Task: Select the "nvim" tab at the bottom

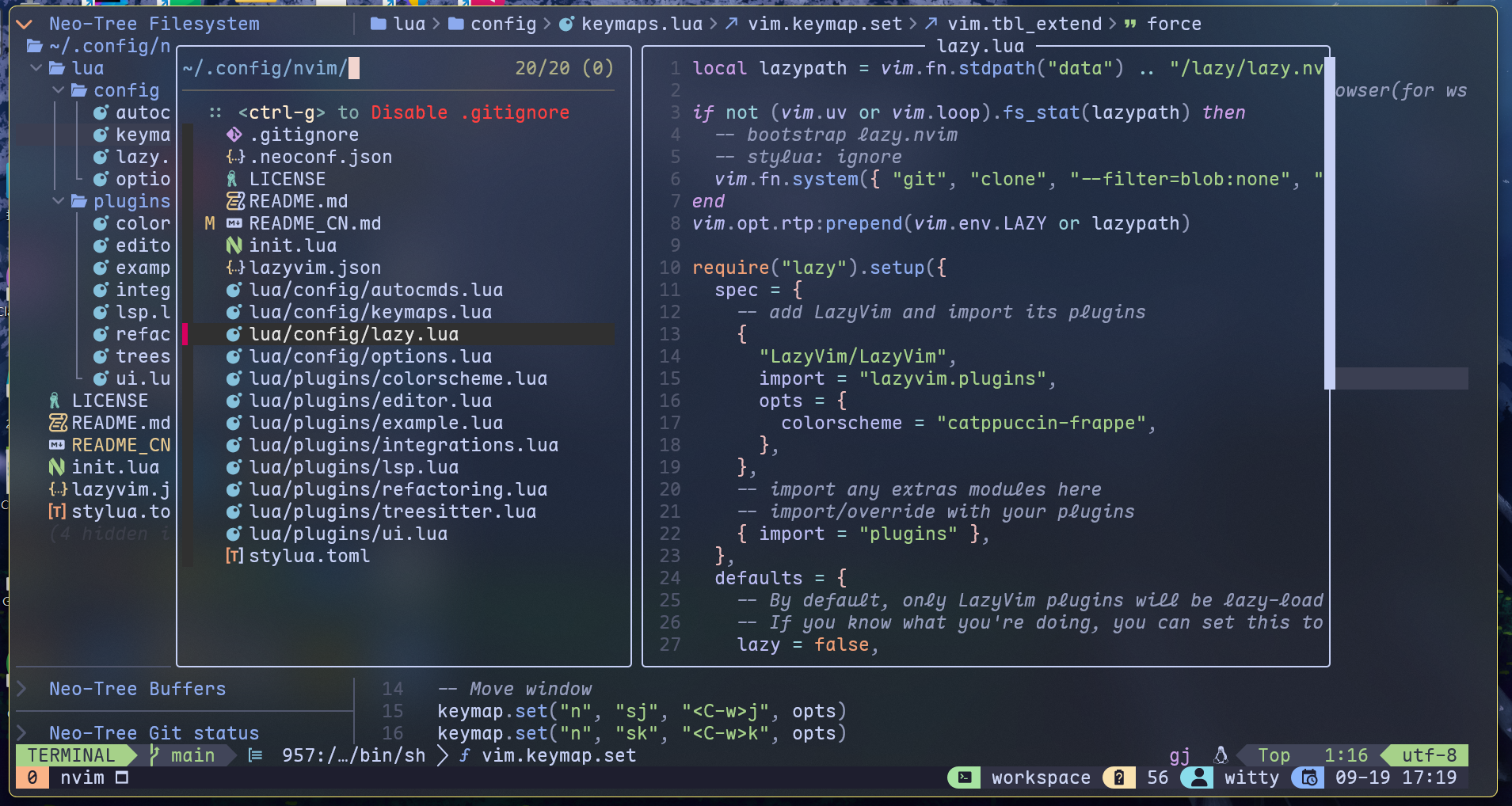Action: click(x=83, y=777)
